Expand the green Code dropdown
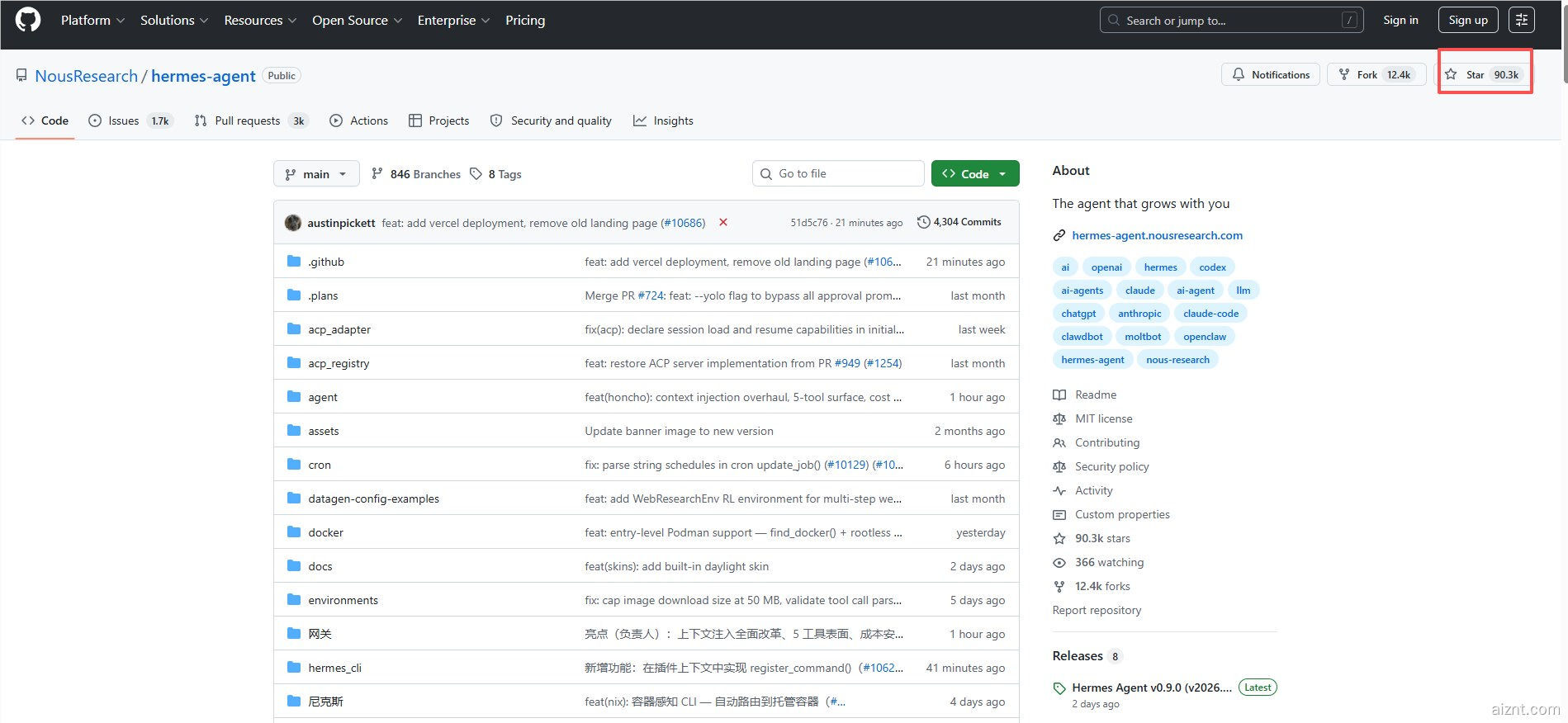 pos(974,174)
